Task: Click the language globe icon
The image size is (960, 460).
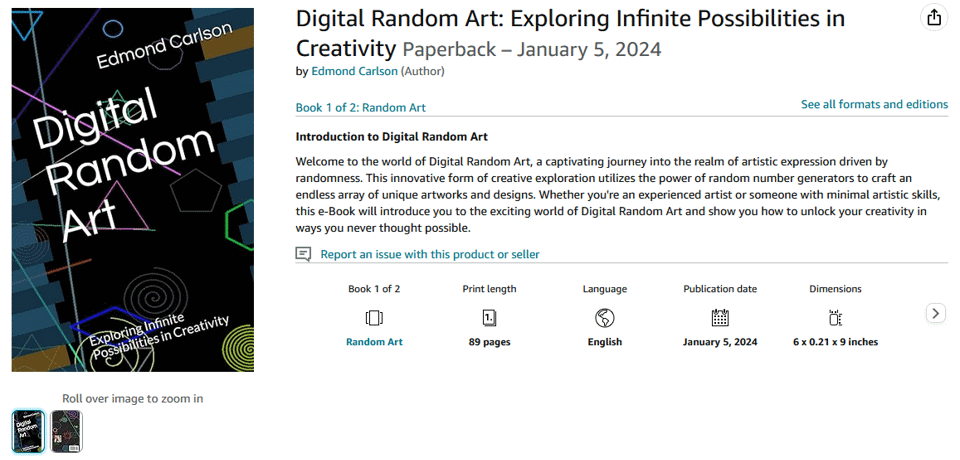Action: [x=604, y=318]
